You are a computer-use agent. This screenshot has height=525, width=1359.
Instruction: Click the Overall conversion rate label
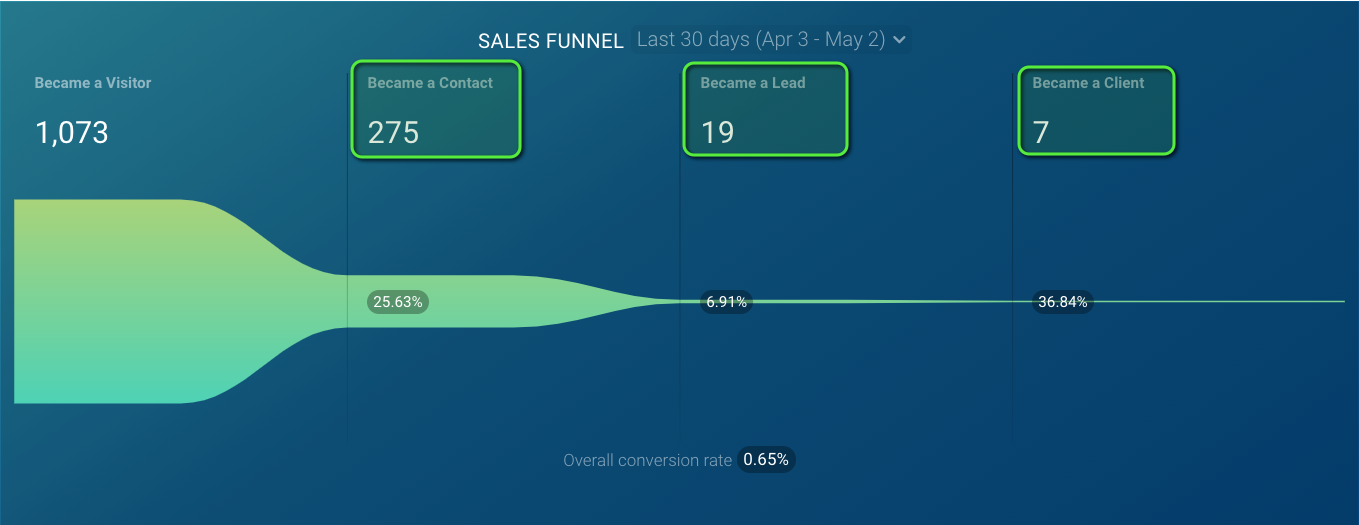point(647,461)
